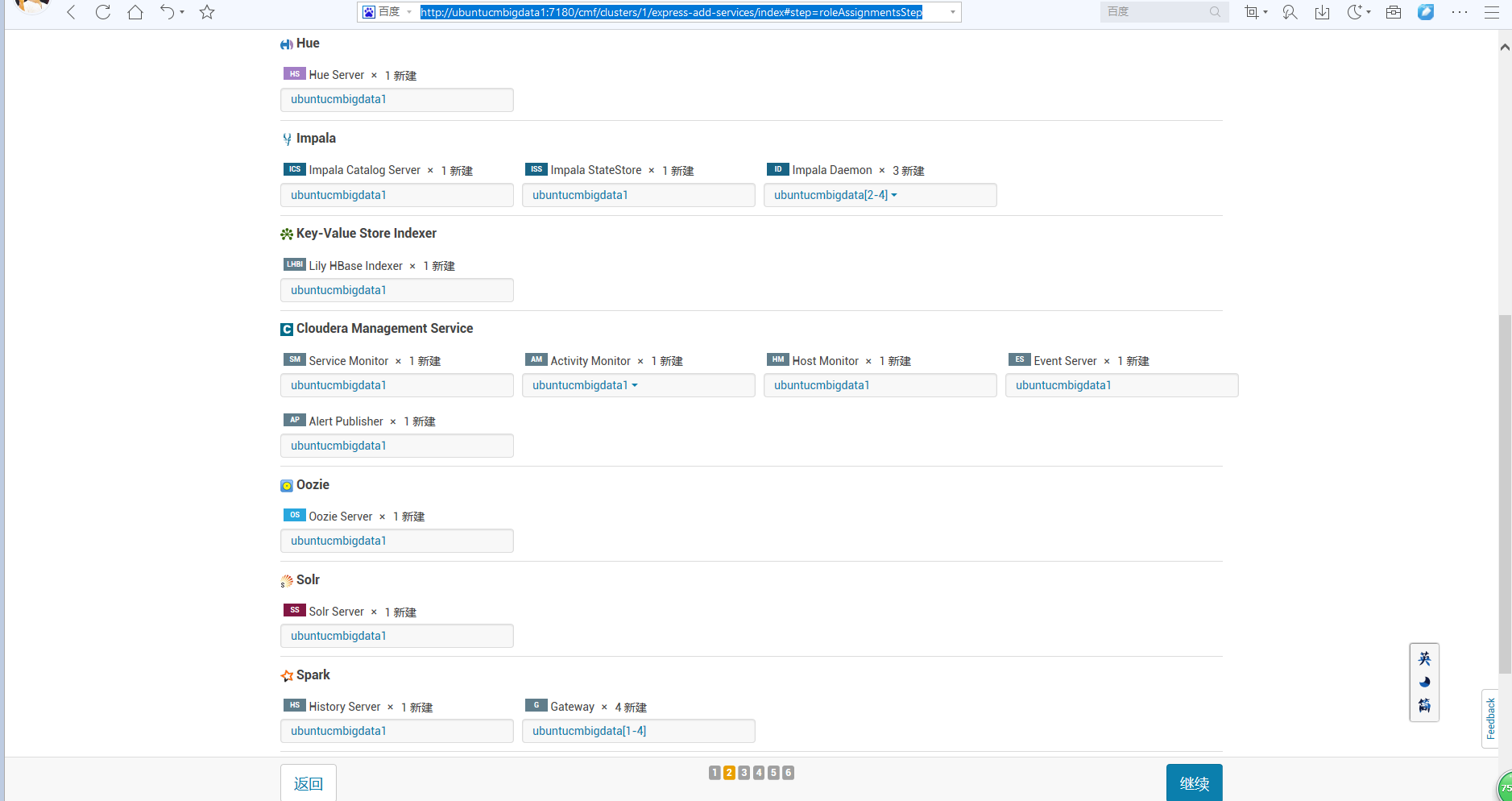Jump to wizard step 5
Screen dimensions: 1512x801
(x=773, y=773)
